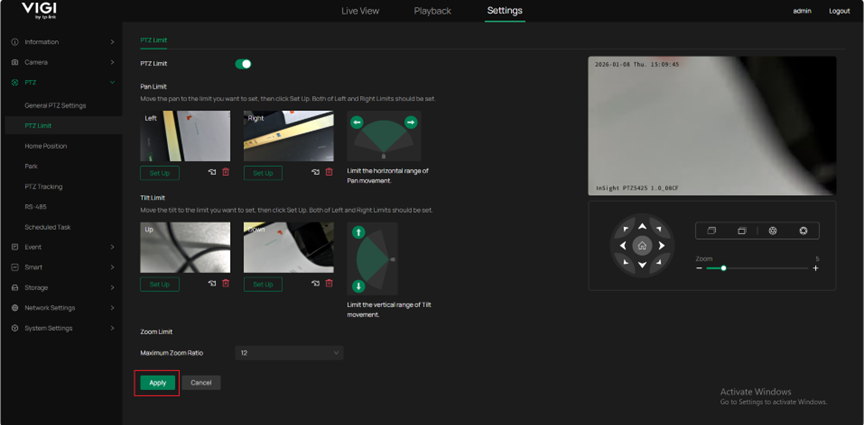This screenshot has width=864, height=425.
Task: Click the zoom in plus icon
Action: 816,269
